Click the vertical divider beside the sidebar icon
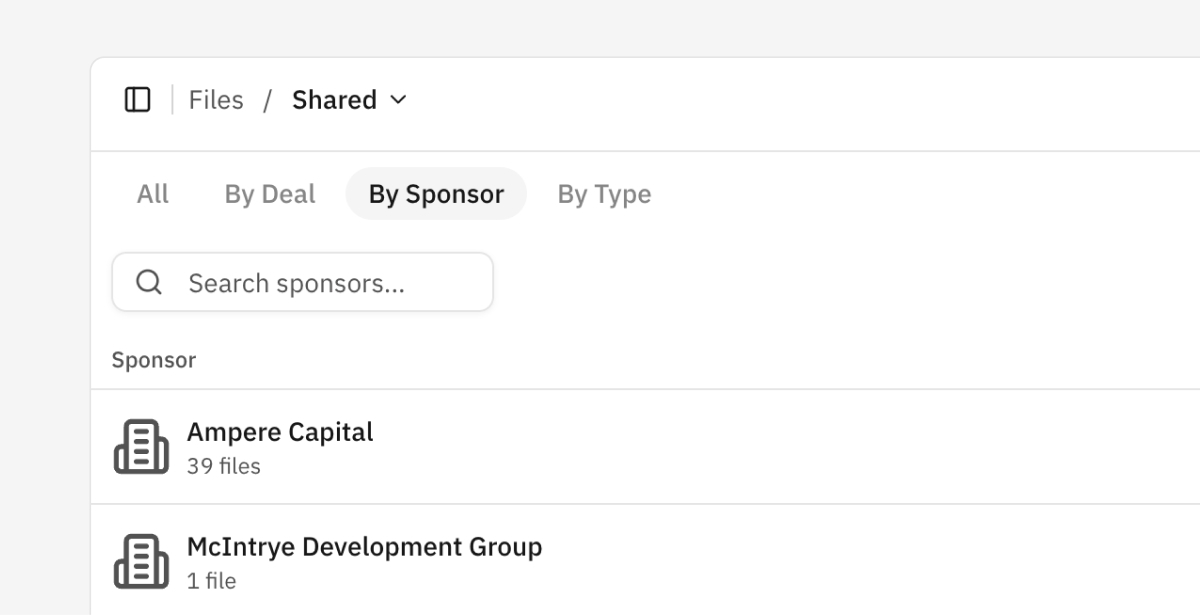 coord(172,100)
